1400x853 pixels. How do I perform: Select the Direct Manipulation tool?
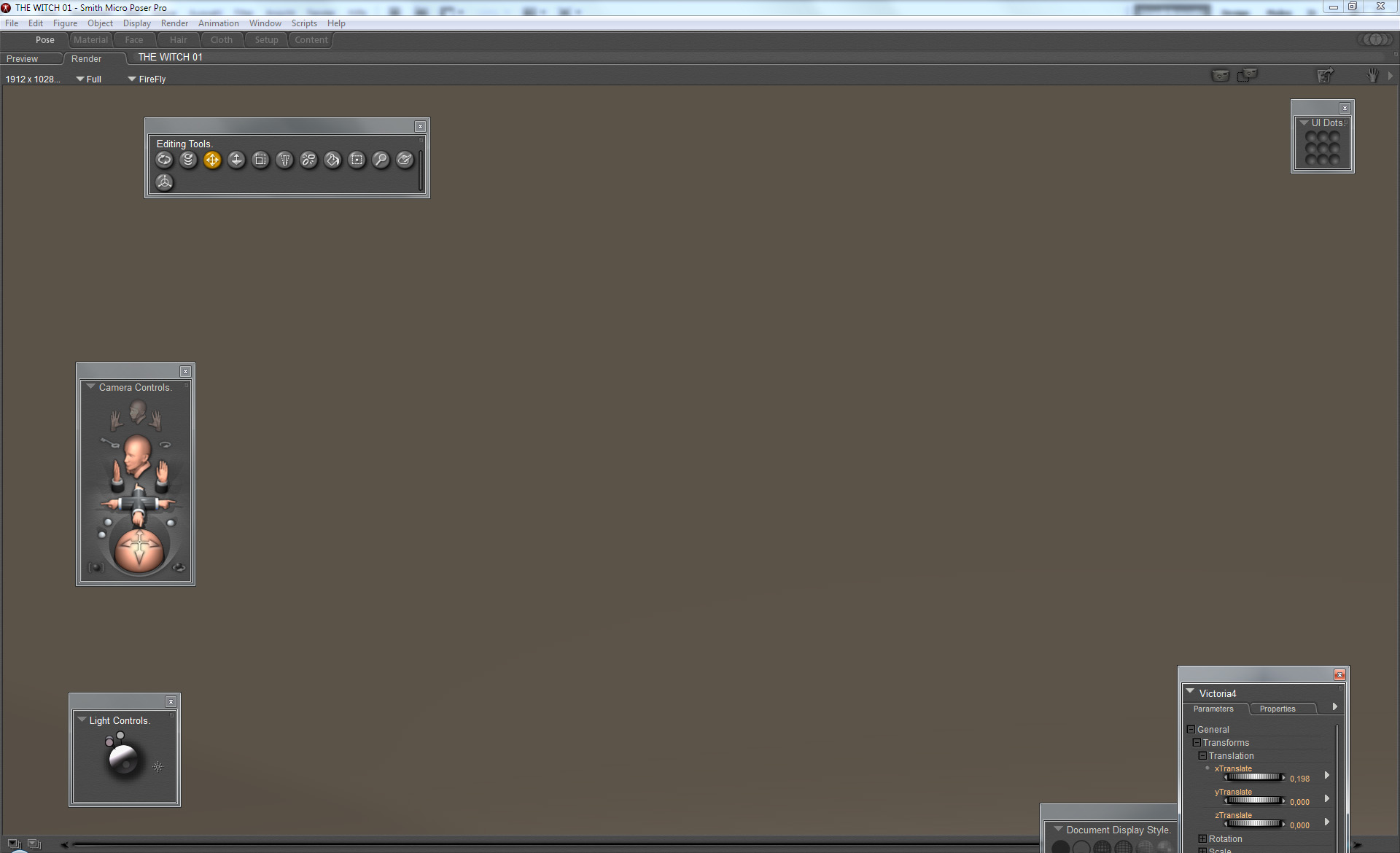[x=164, y=182]
